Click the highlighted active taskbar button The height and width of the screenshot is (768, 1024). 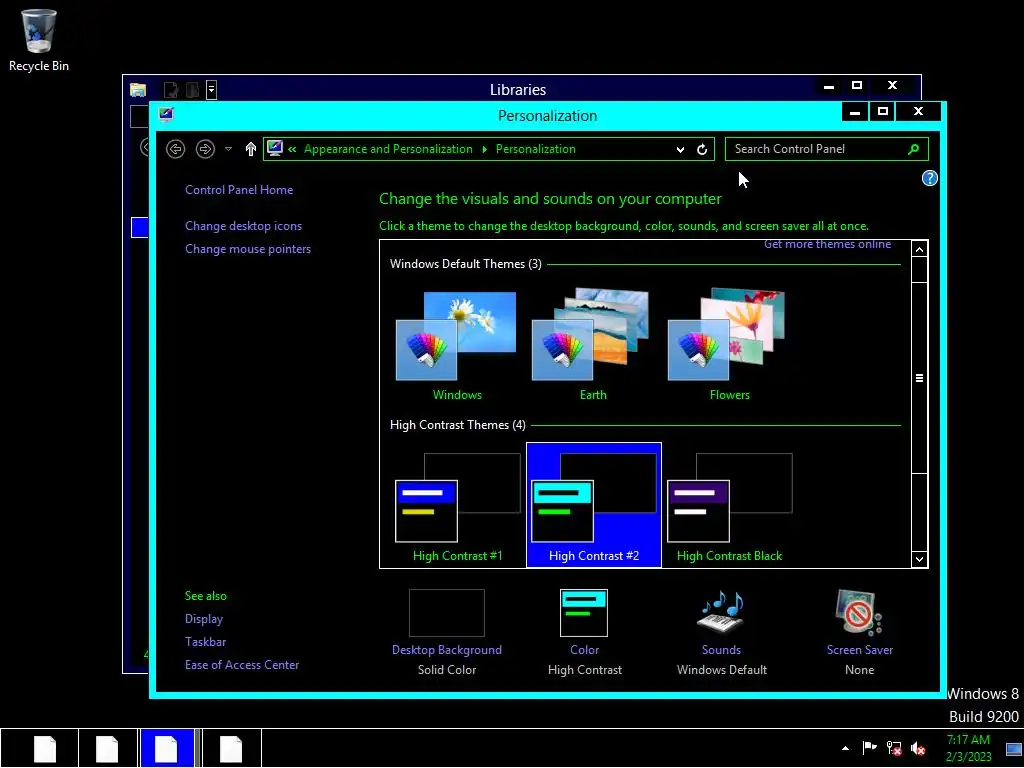[167, 748]
